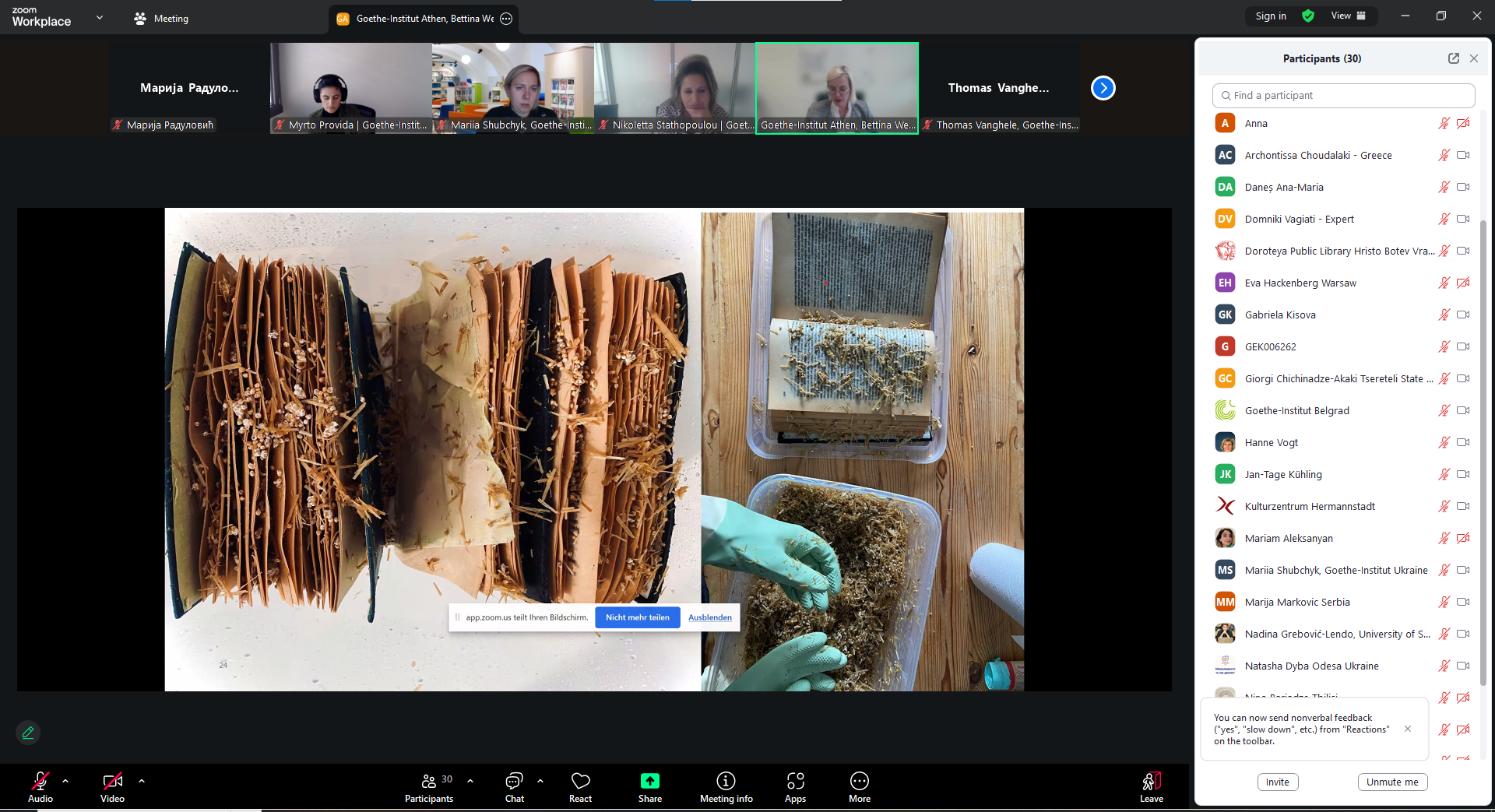This screenshot has height=812, width=1495.
Task: Click the Find a participant search field
Action: (1343, 95)
